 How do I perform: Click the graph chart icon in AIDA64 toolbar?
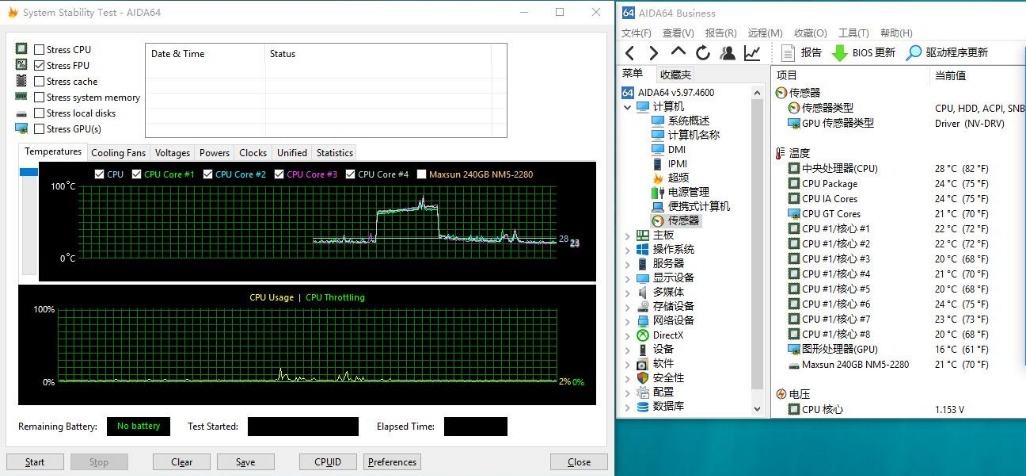752,53
